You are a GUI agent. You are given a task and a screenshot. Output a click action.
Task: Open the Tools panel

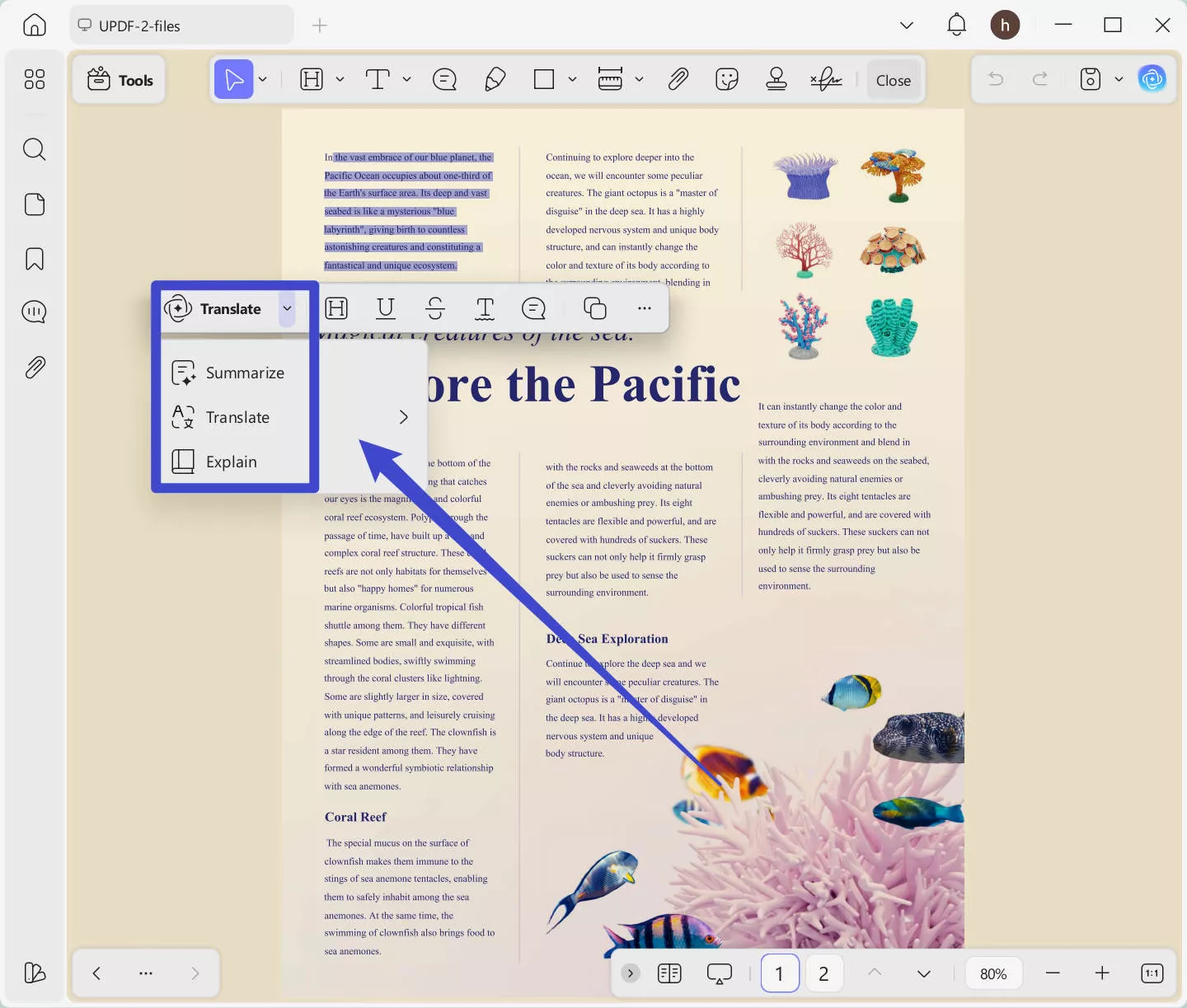tap(119, 79)
